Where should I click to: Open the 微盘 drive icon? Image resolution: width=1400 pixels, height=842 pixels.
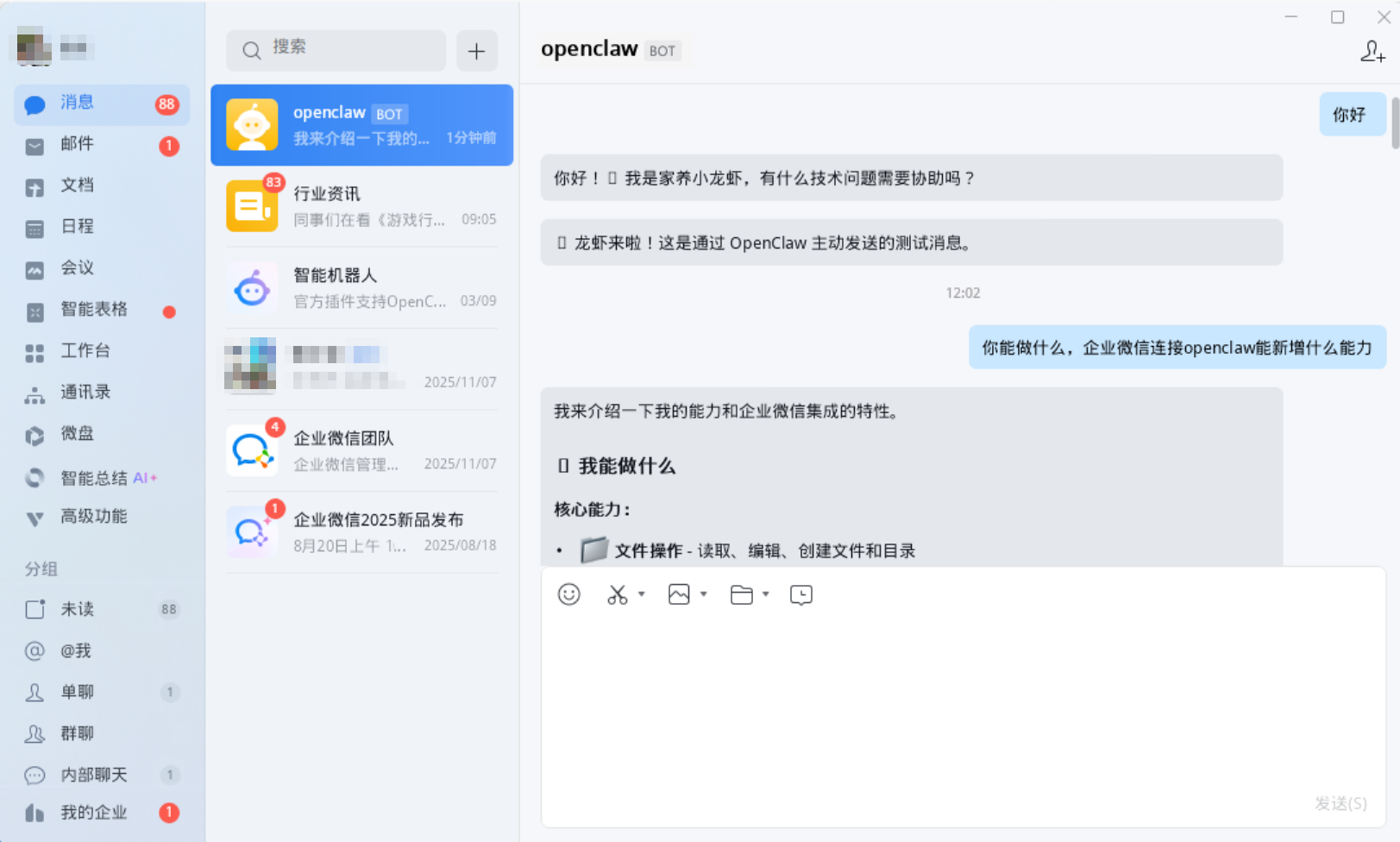click(x=35, y=435)
